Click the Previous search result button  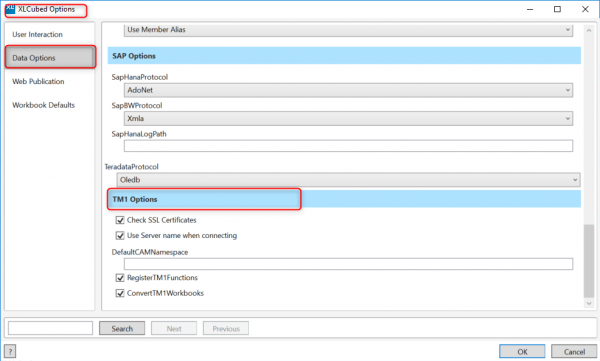pos(226,328)
